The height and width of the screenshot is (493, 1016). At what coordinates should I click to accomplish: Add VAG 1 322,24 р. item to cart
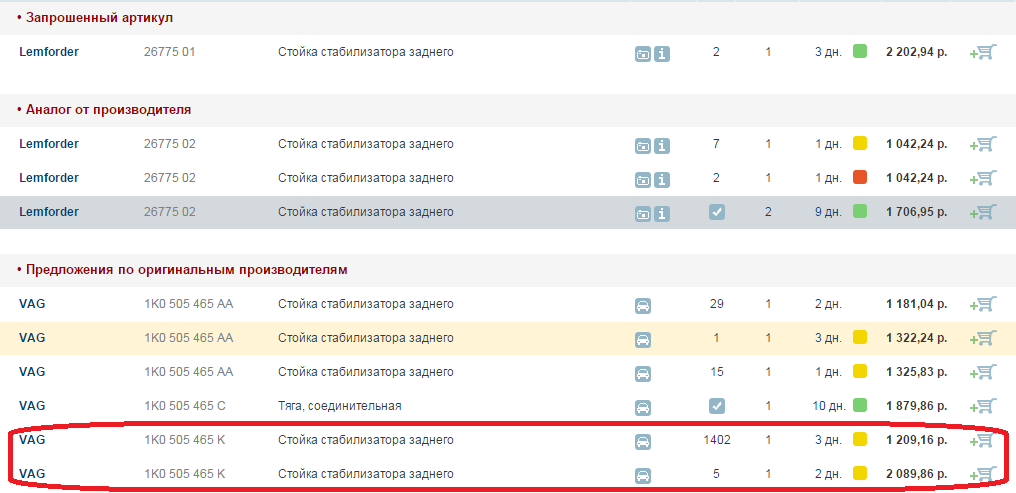pyautogui.click(x=982, y=339)
